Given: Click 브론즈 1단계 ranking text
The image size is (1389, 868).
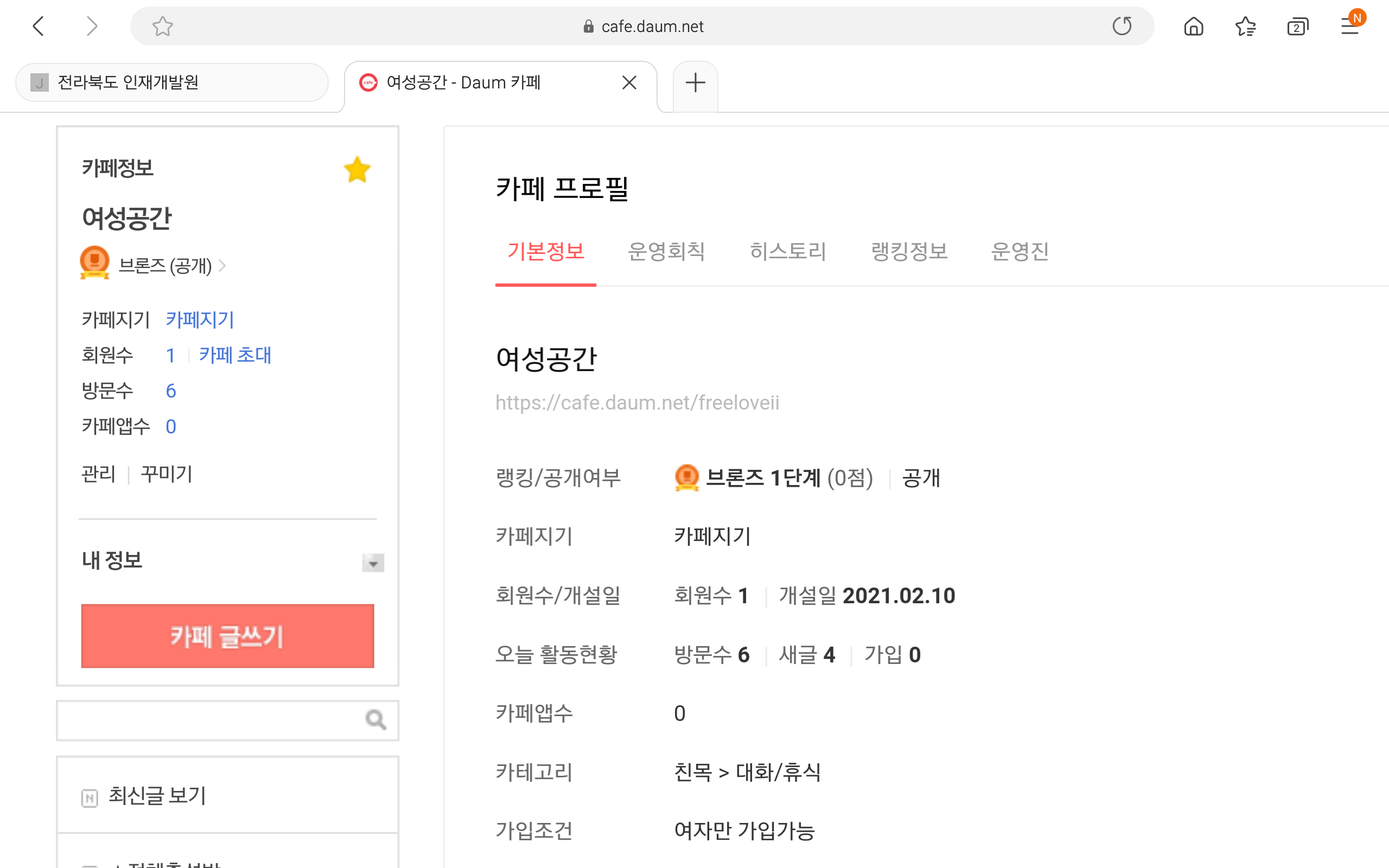Looking at the screenshot, I should point(763,477).
